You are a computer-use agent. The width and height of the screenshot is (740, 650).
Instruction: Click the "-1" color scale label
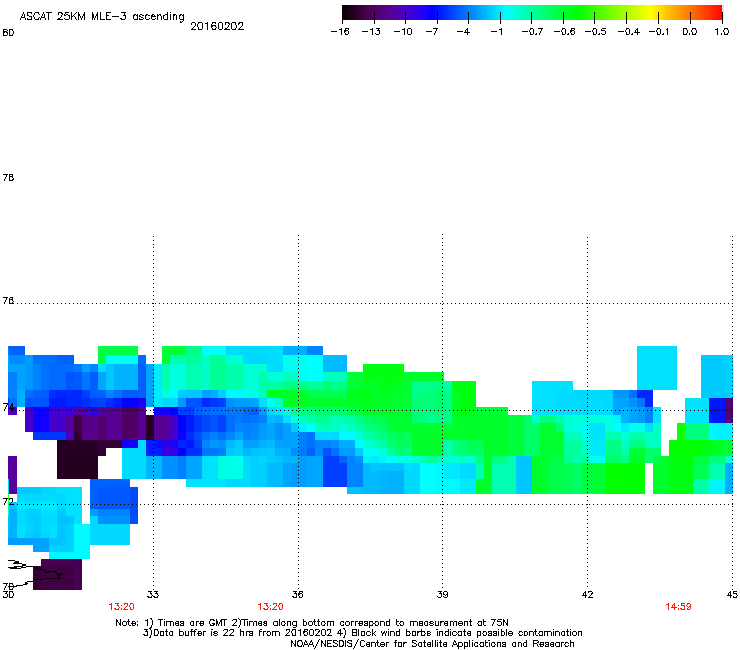tap(496, 32)
